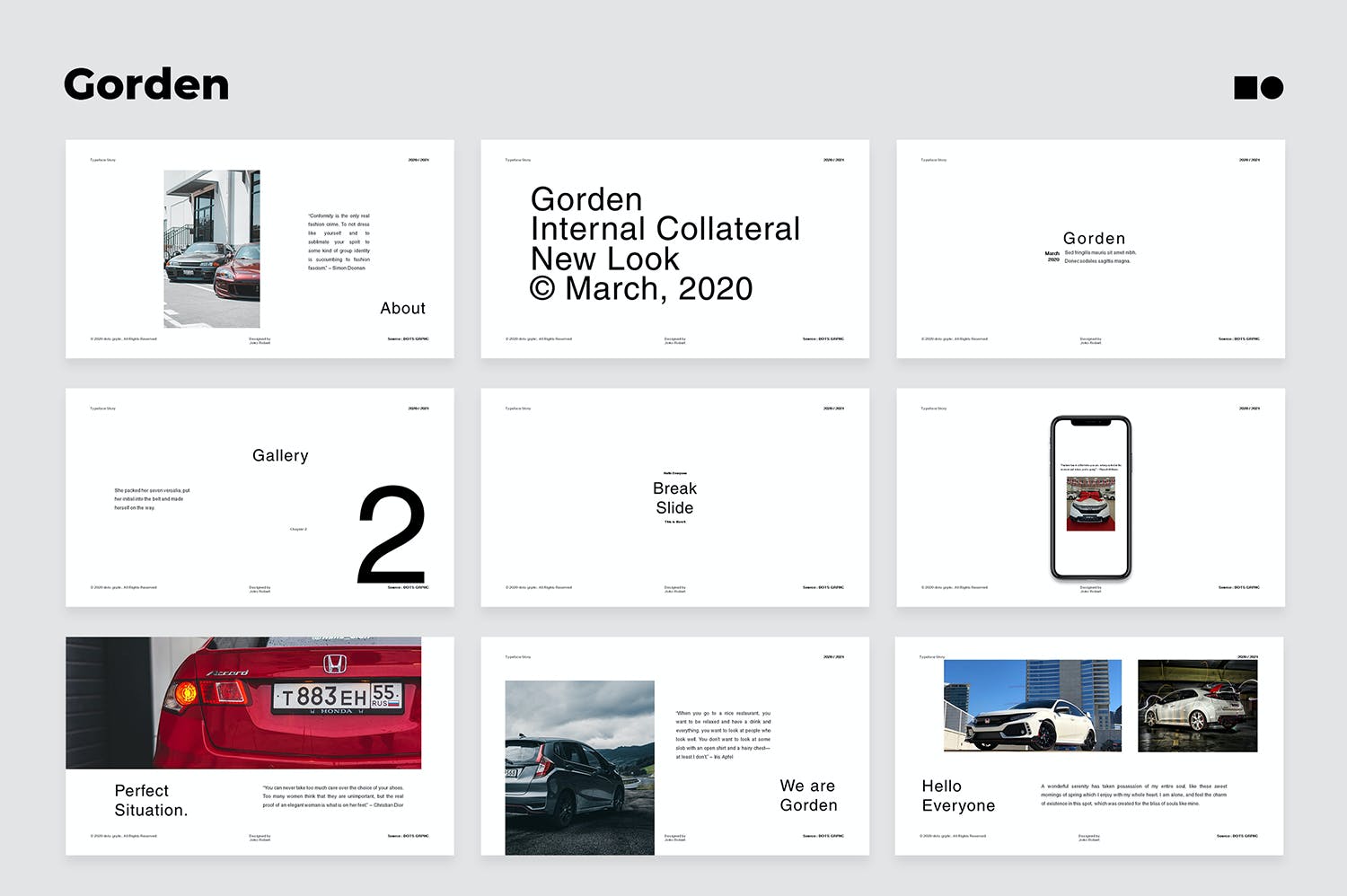Click the Hello Everyone heading
Viewport: 1347px width, 896px height.
click(958, 795)
